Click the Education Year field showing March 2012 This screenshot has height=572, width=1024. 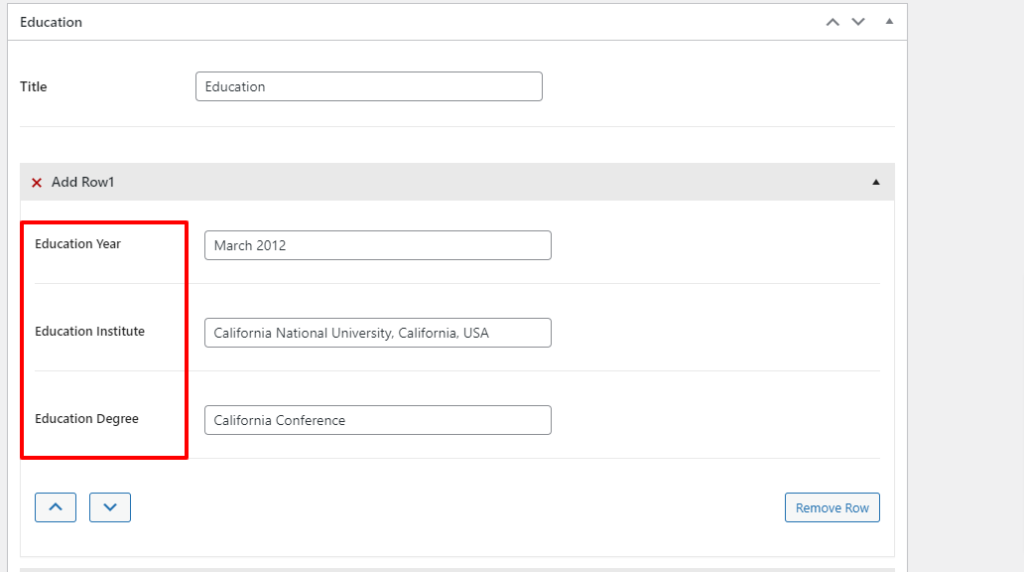377,246
